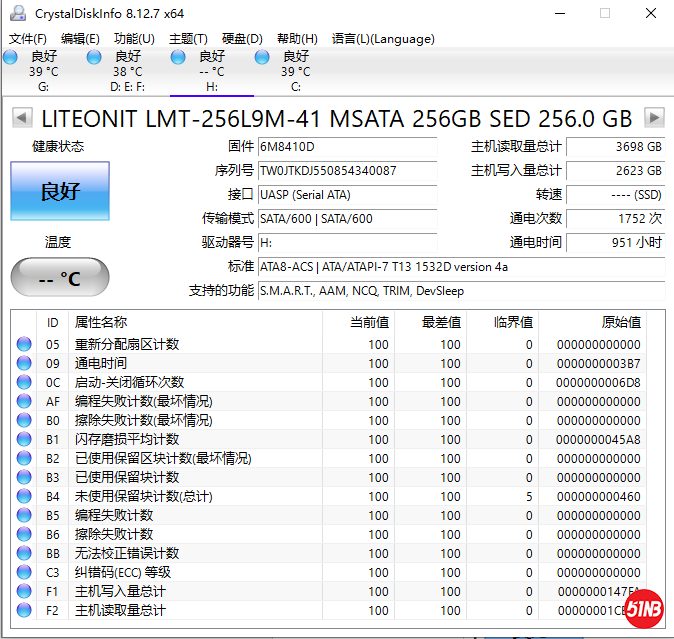Click the status orb for attribute B4
The width and height of the screenshot is (674, 639).
click(24, 497)
